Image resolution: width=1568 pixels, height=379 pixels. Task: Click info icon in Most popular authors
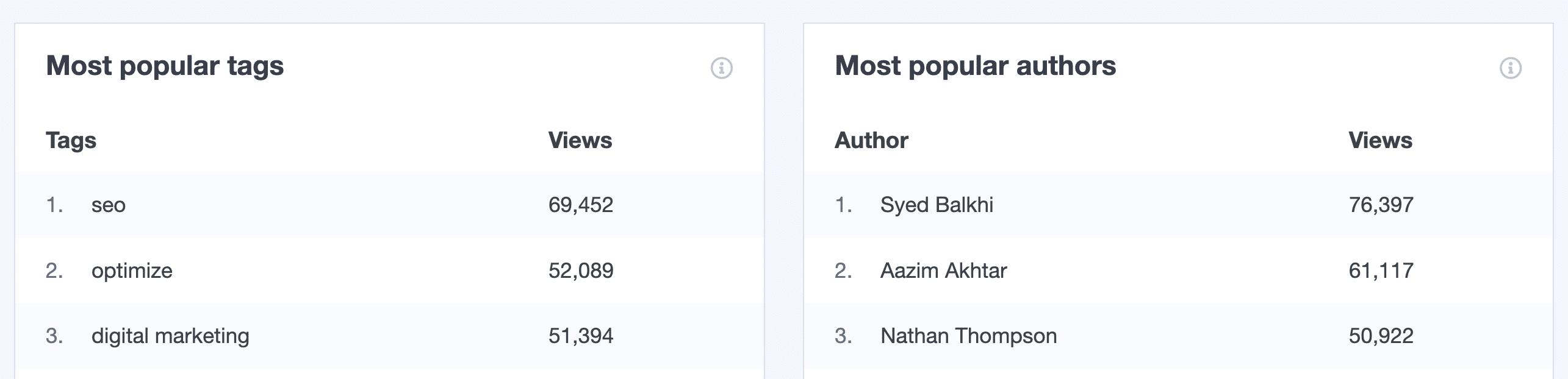(x=1510, y=68)
